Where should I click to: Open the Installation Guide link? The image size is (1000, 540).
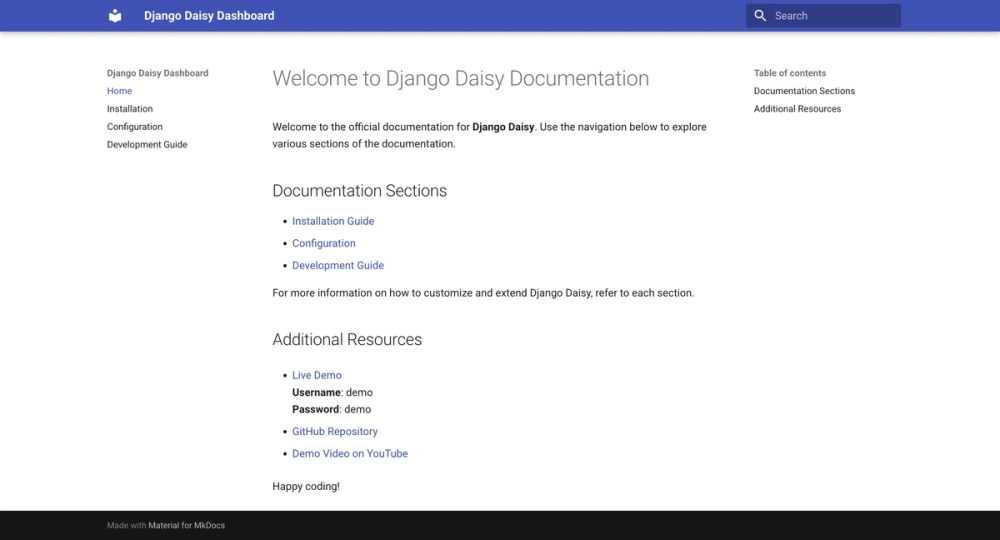pyautogui.click(x=333, y=221)
